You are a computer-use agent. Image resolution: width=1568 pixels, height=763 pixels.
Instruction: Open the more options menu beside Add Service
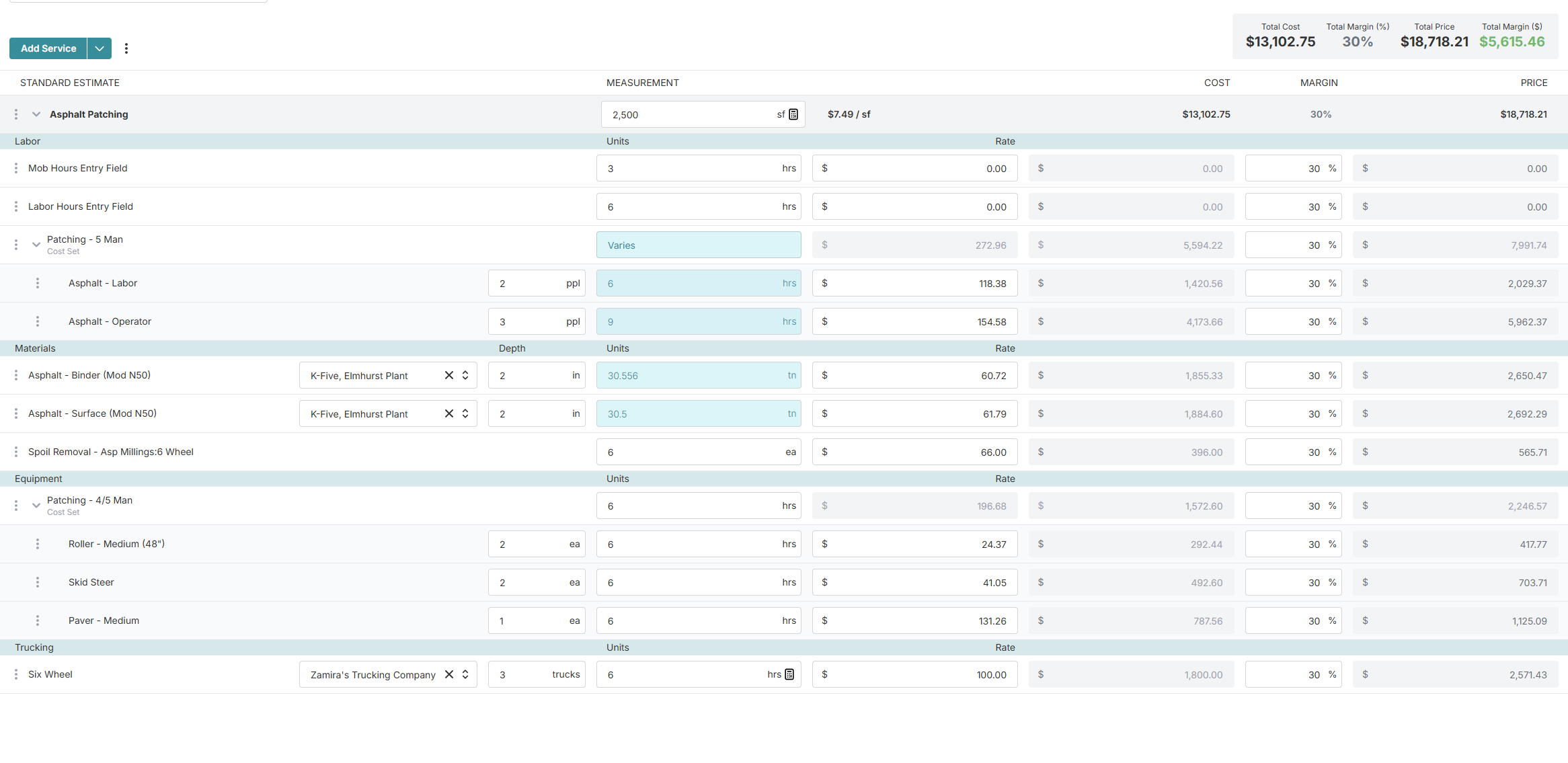pos(126,48)
